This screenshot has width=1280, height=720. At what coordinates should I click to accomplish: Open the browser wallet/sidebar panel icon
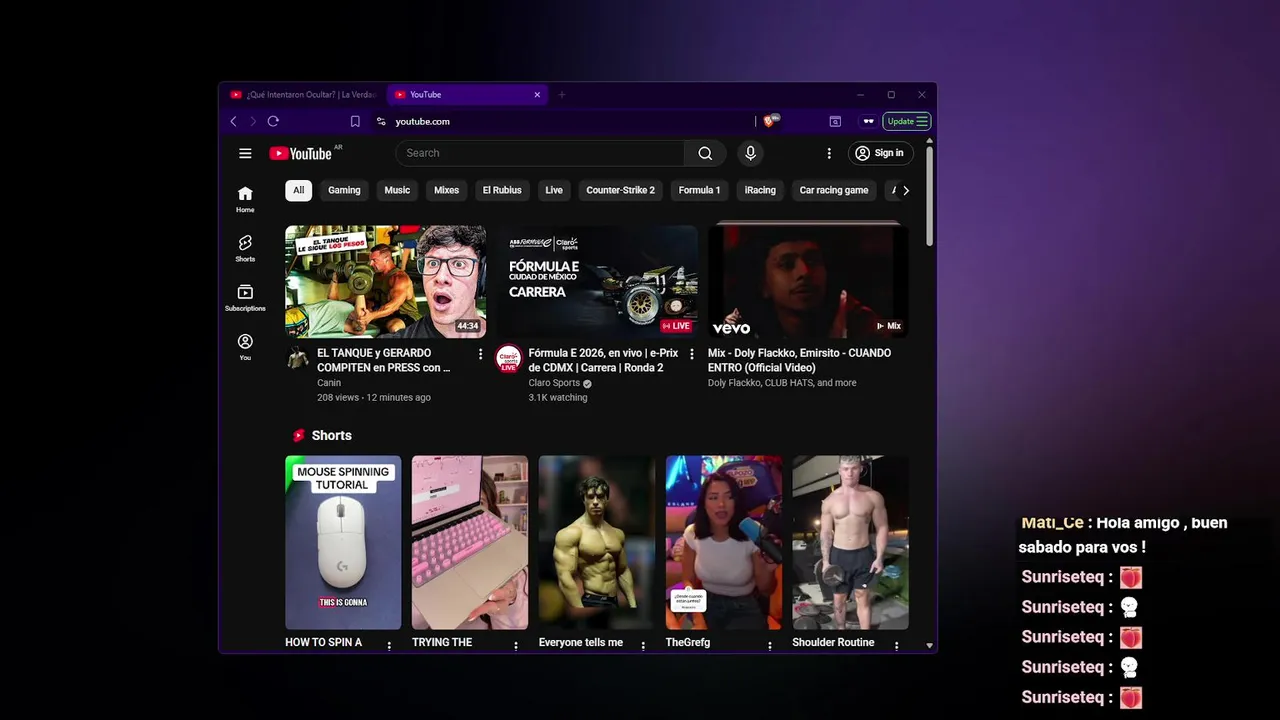click(x=835, y=121)
